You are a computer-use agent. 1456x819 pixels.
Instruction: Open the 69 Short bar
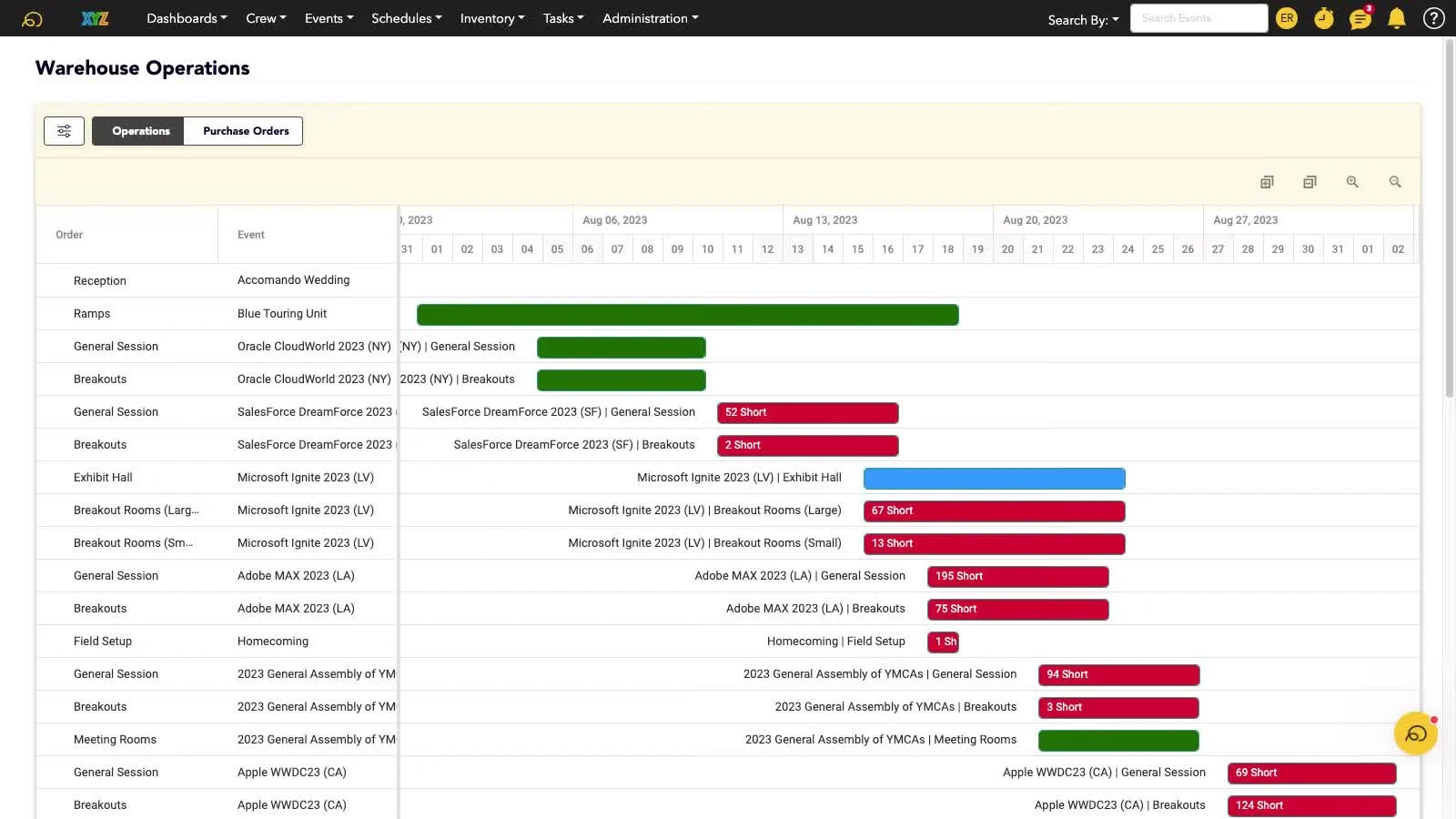click(x=1312, y=773)
